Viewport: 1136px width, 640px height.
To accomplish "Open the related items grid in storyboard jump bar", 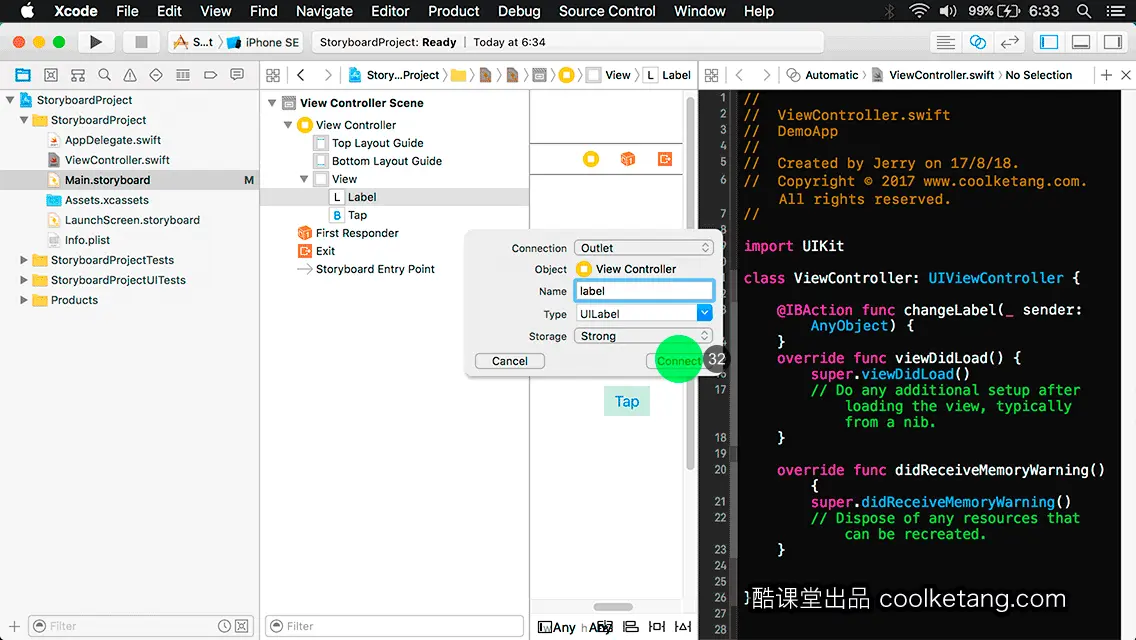I will (273, 75).
